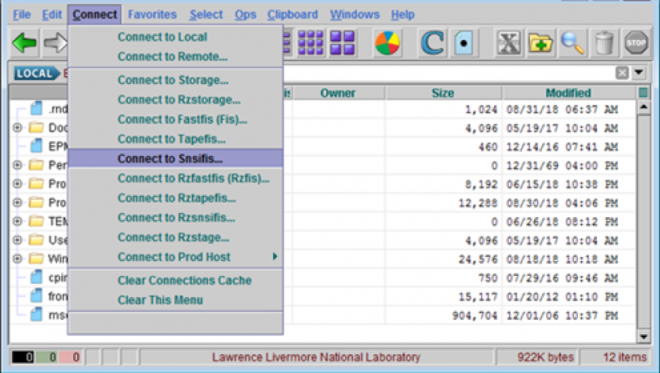
Task: Click the teal square column header icon
Action: coord(643,93)
